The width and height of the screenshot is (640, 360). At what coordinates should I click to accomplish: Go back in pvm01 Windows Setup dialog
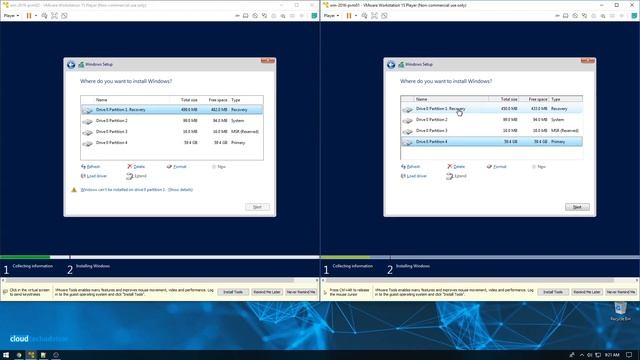pyautogui.click(x=391, y=64)
